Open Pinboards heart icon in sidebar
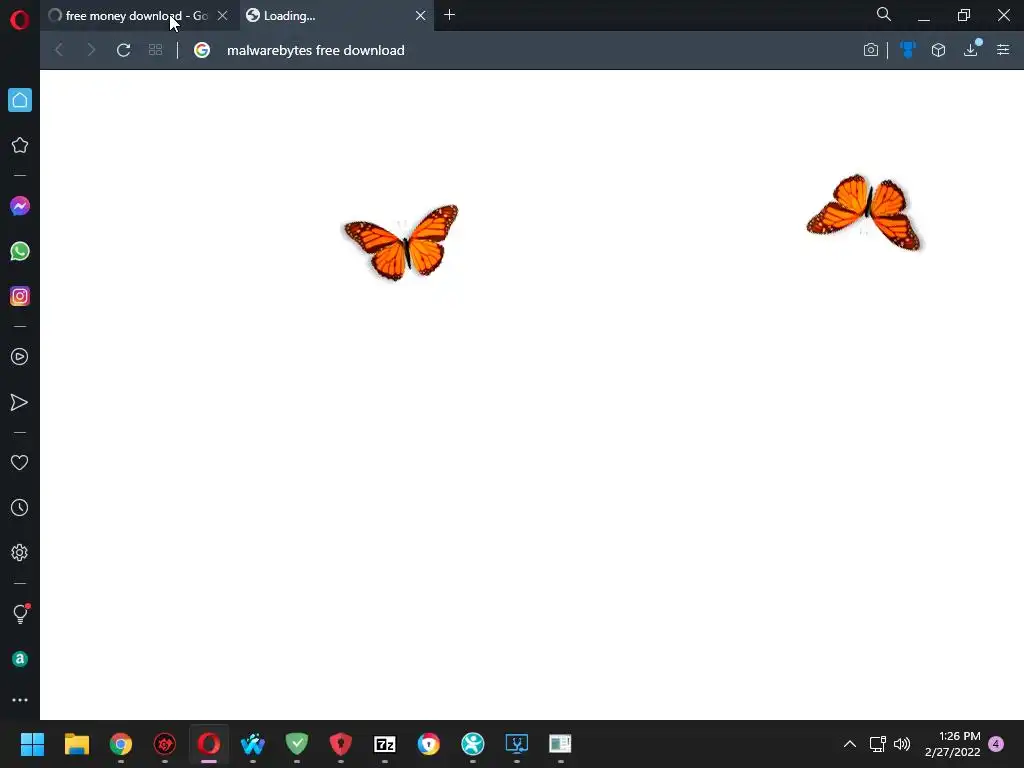 click(x=20, y=463)
